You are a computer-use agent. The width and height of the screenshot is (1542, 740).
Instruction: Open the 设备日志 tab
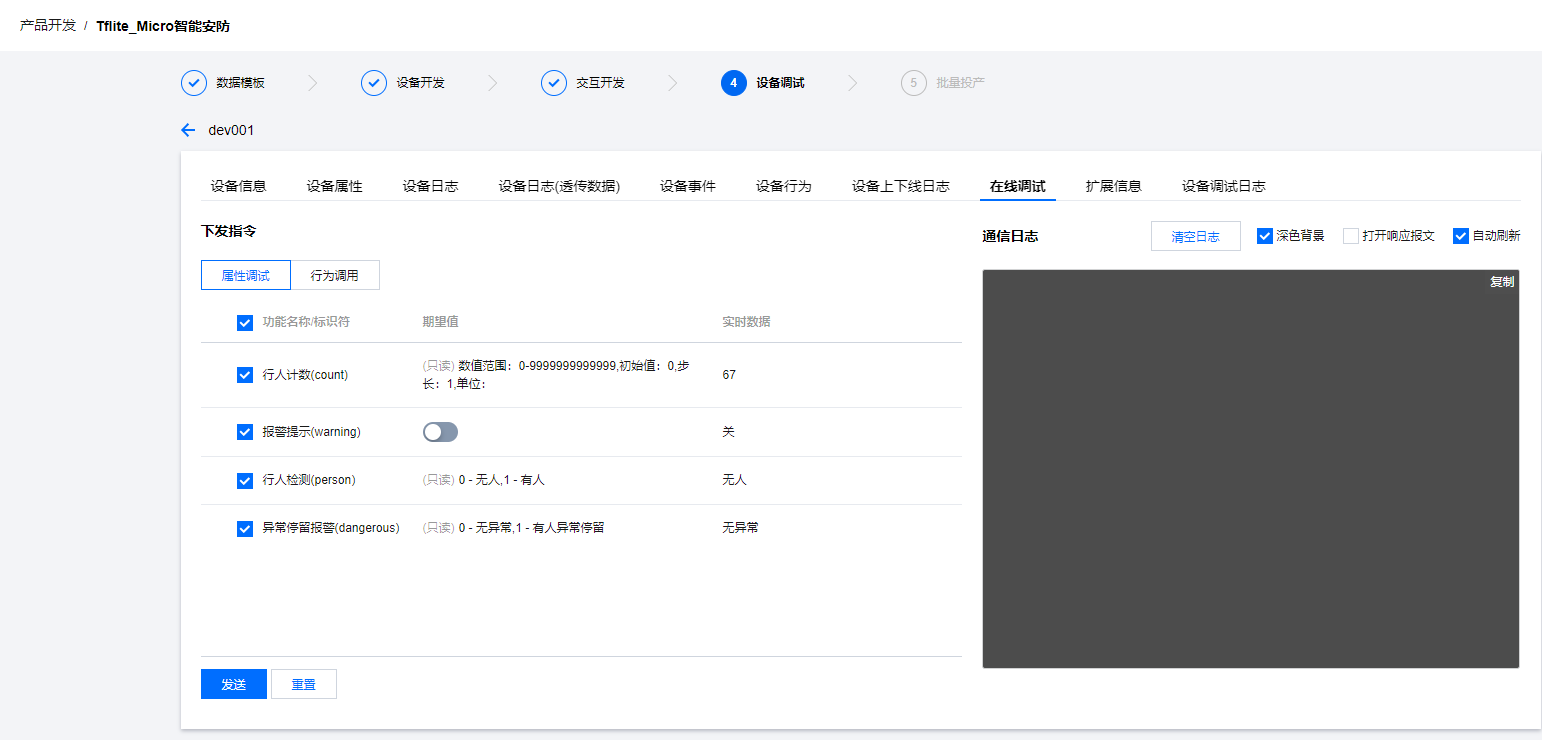[x=431, y=186]
